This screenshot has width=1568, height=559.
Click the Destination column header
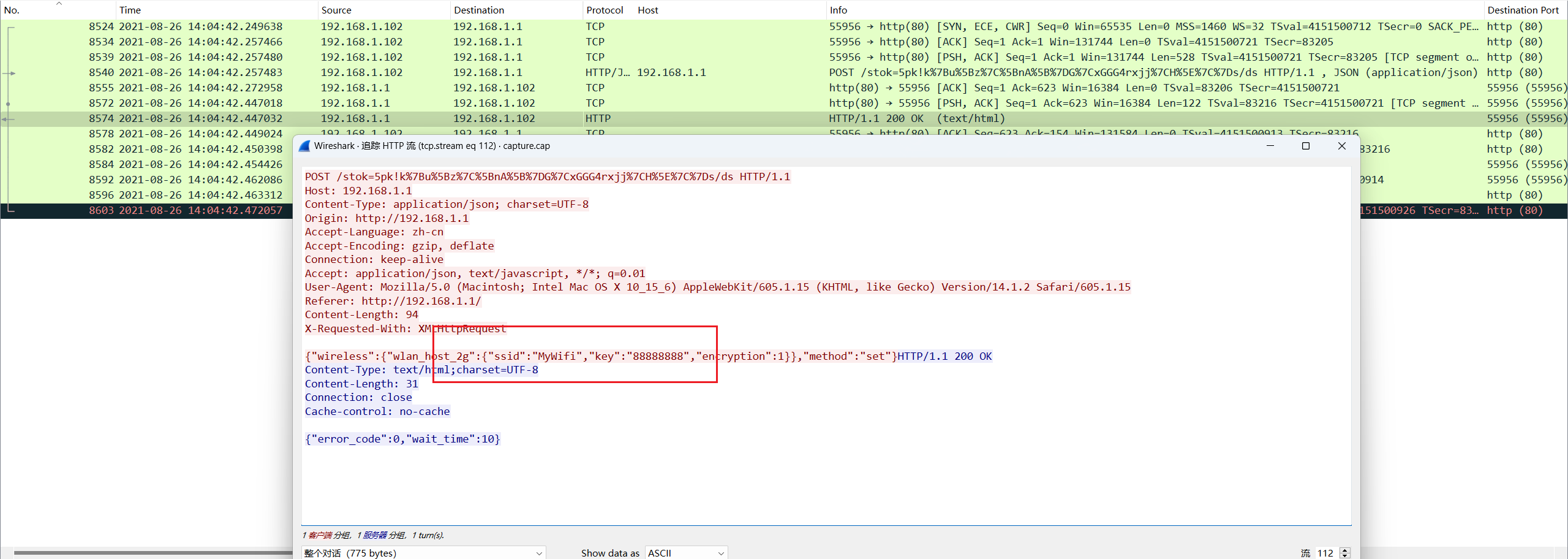tap(479, 10)
